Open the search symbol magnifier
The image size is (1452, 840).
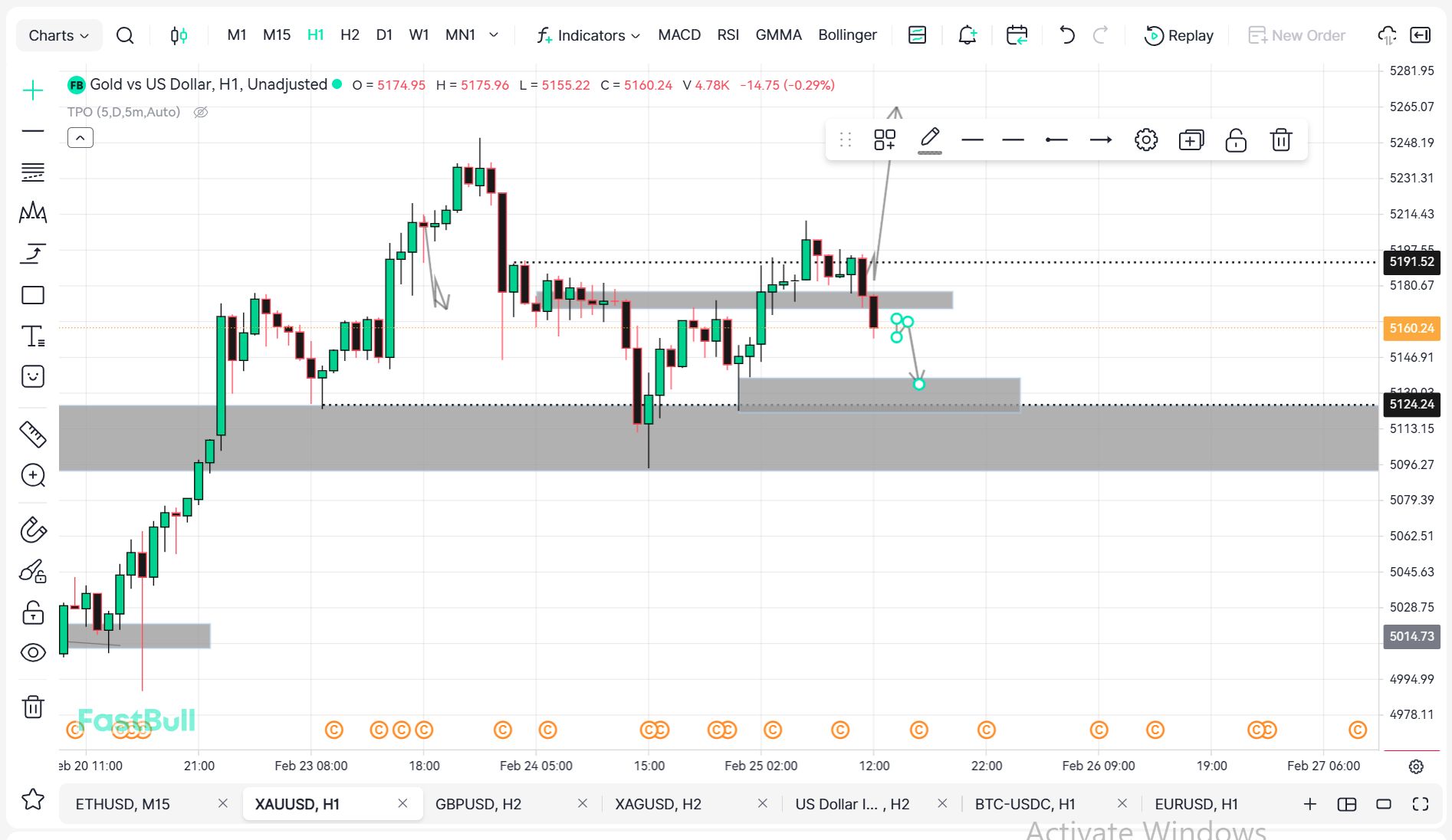125,35
